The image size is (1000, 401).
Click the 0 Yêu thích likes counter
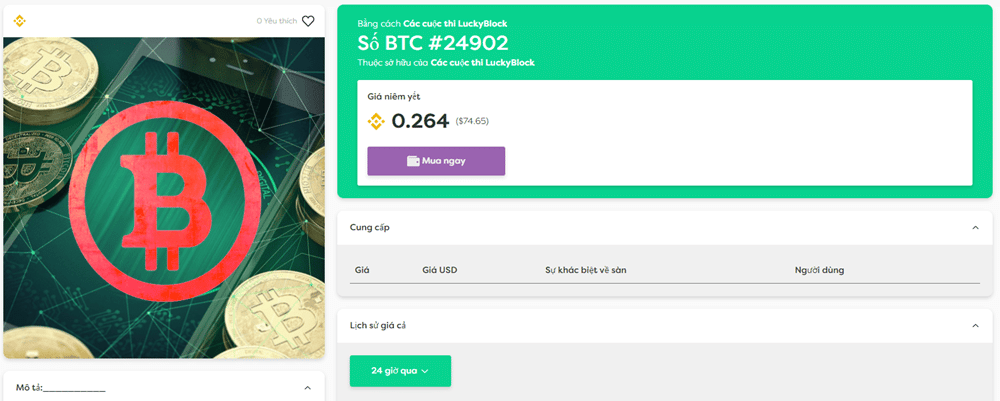tap(277, 21)
